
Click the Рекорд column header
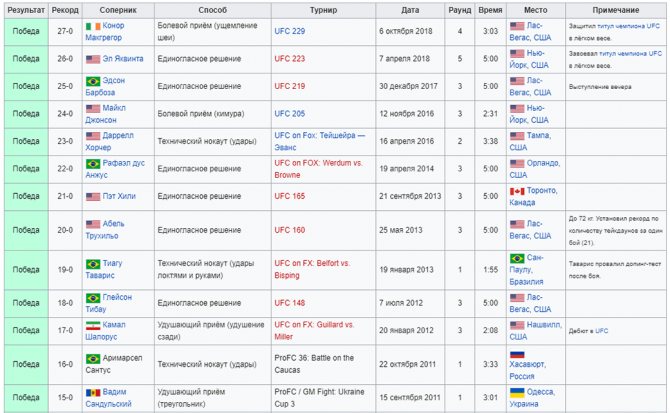pyautogui.click(x=65, y=10)
